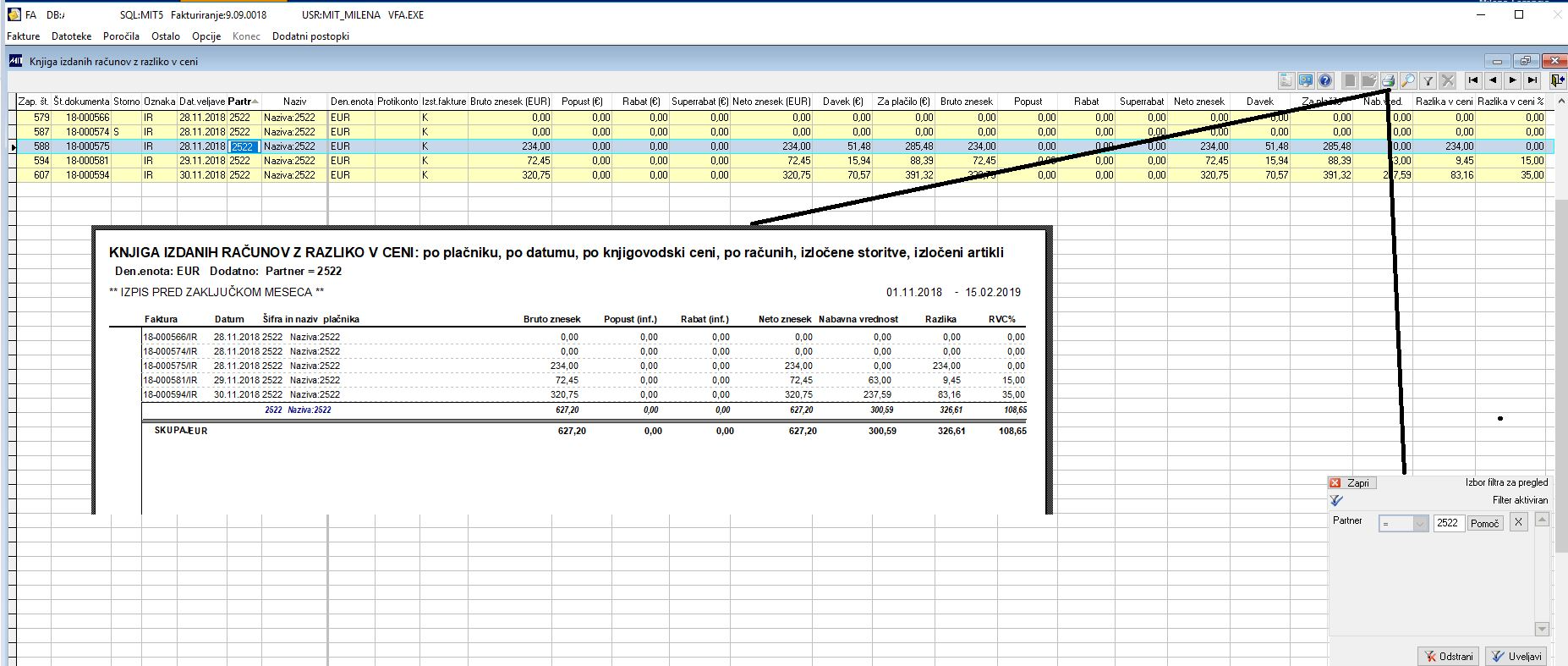
Task: Remove the Partner filter row with X
Action: (x=1518, y=522)
